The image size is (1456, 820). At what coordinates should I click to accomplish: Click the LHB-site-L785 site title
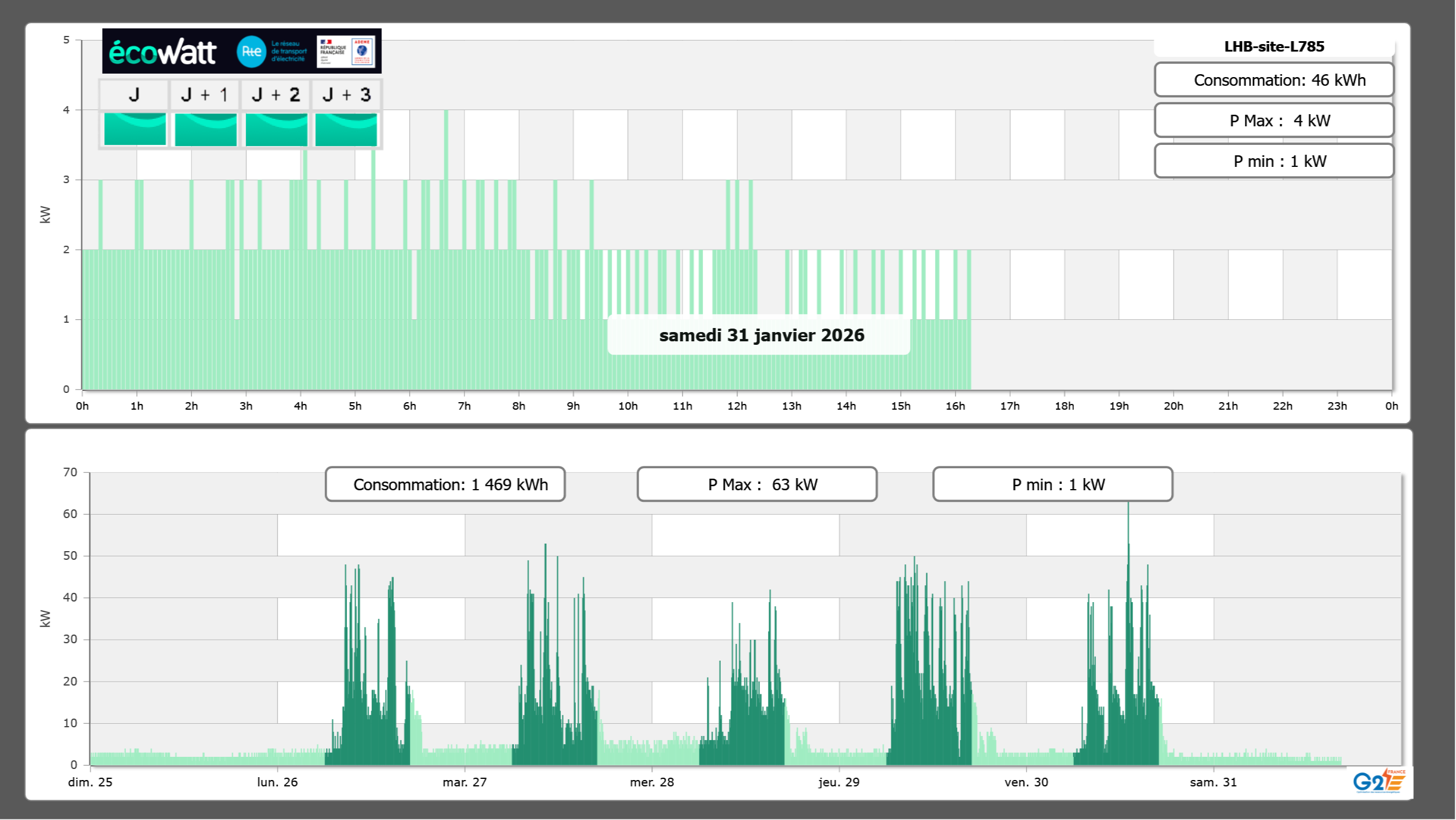(1273, 46)
